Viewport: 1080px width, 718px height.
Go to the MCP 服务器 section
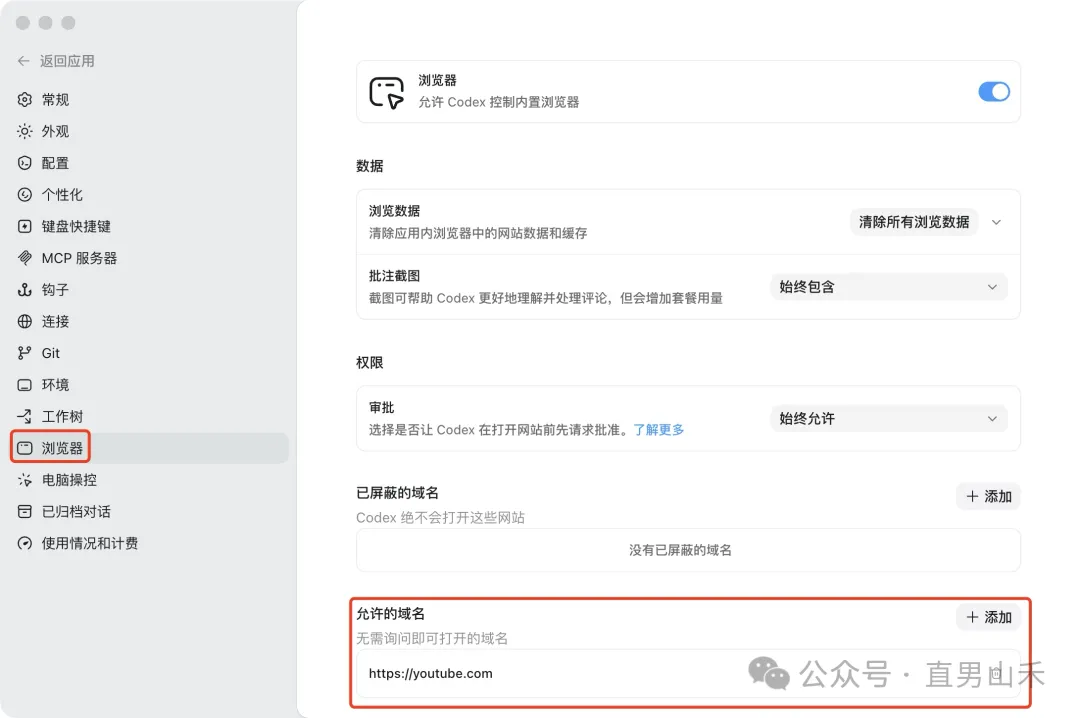point(150,258)
